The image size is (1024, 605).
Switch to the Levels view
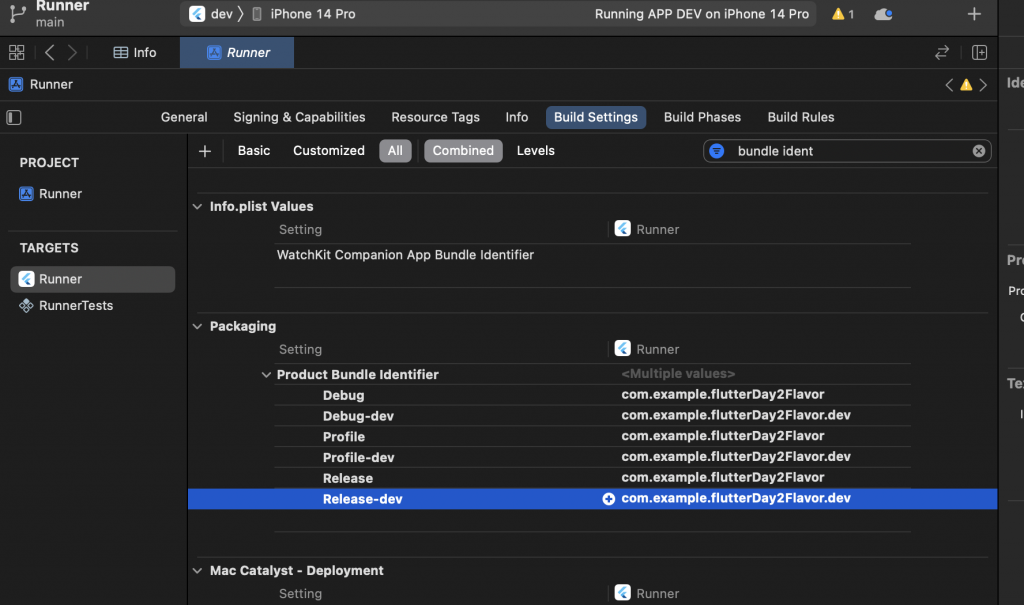pos(535,151)
